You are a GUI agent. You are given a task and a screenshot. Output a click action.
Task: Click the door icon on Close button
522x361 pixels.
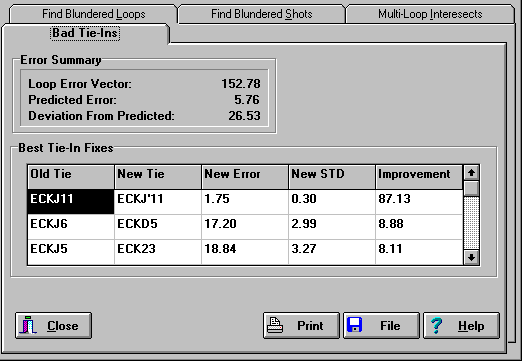(28, 325)
